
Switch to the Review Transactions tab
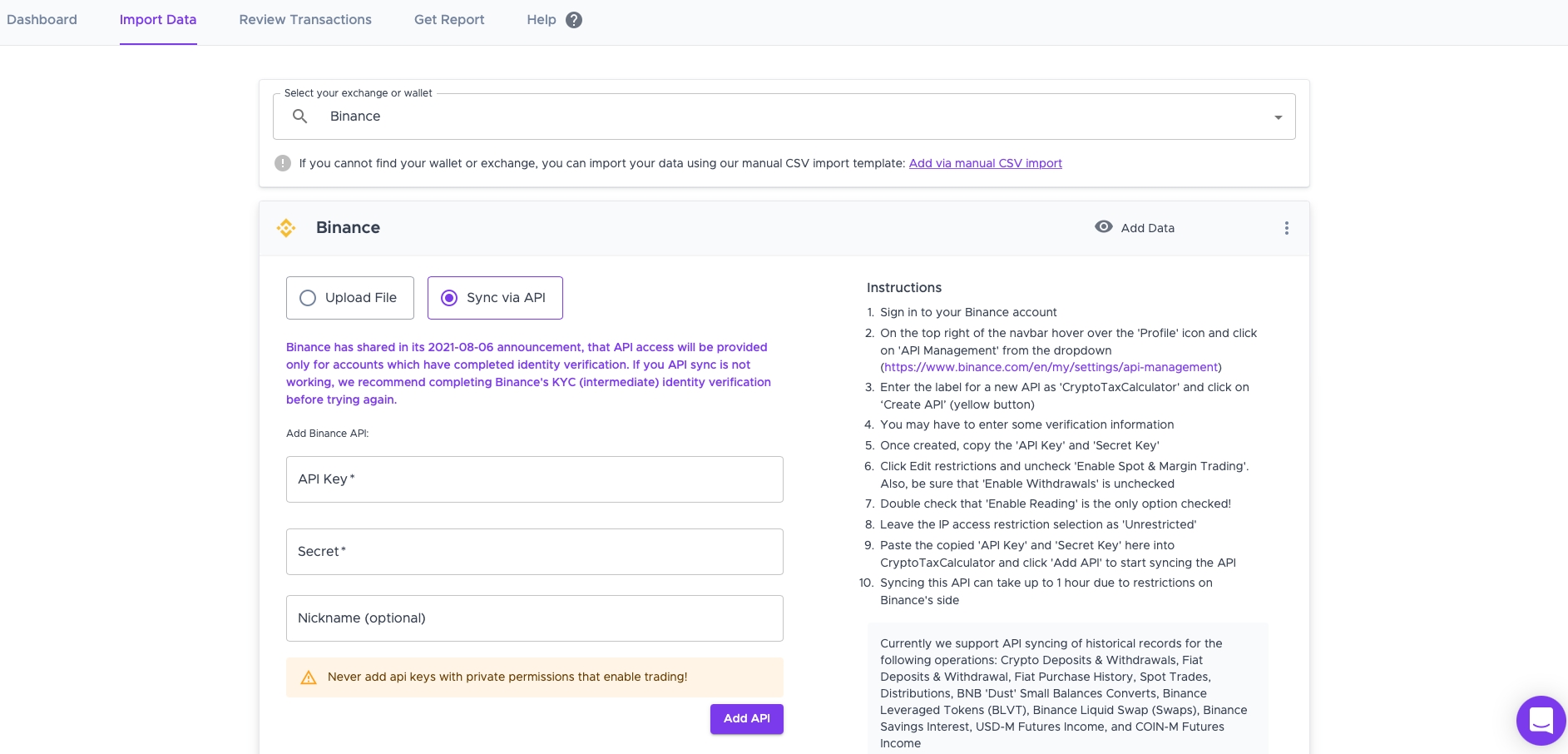305,20
